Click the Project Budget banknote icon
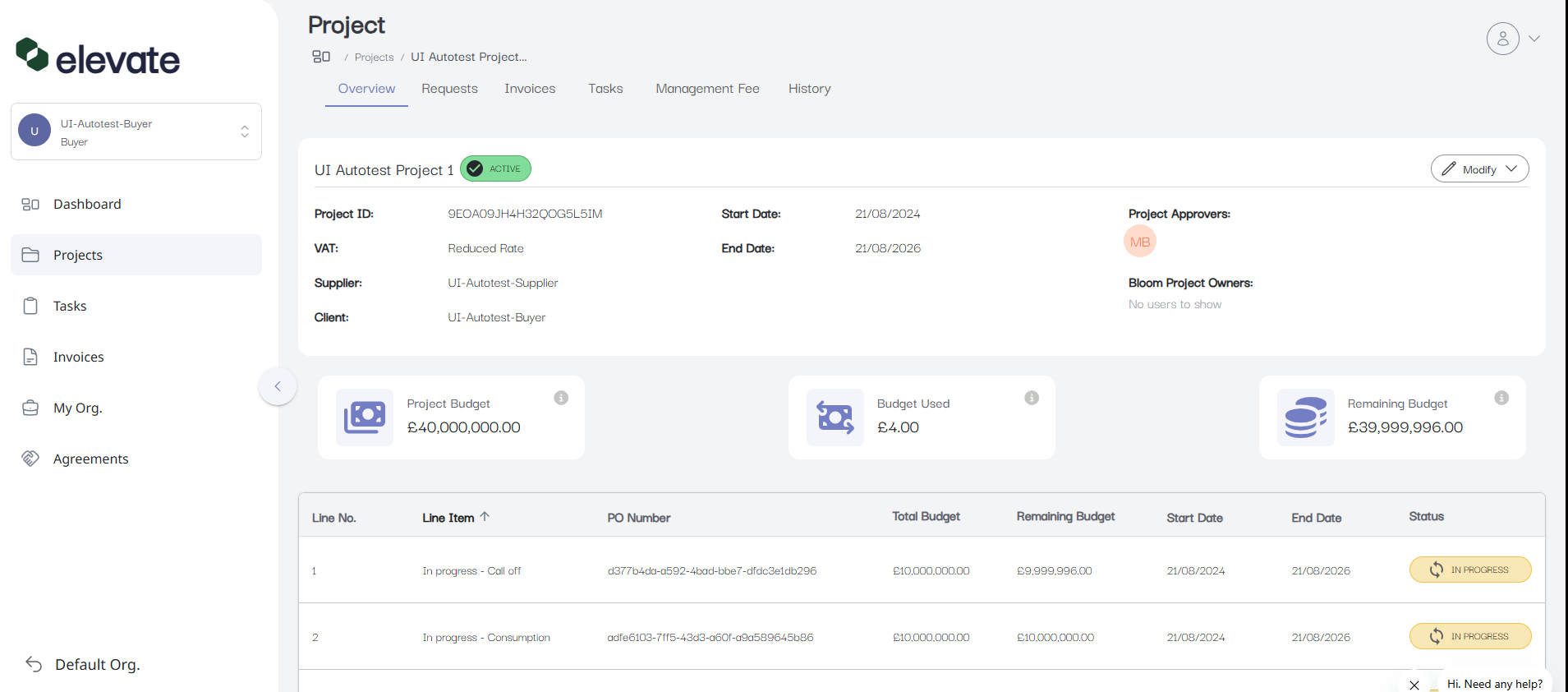The width and height of the screenshot is (1568, 692). (365, 418)
